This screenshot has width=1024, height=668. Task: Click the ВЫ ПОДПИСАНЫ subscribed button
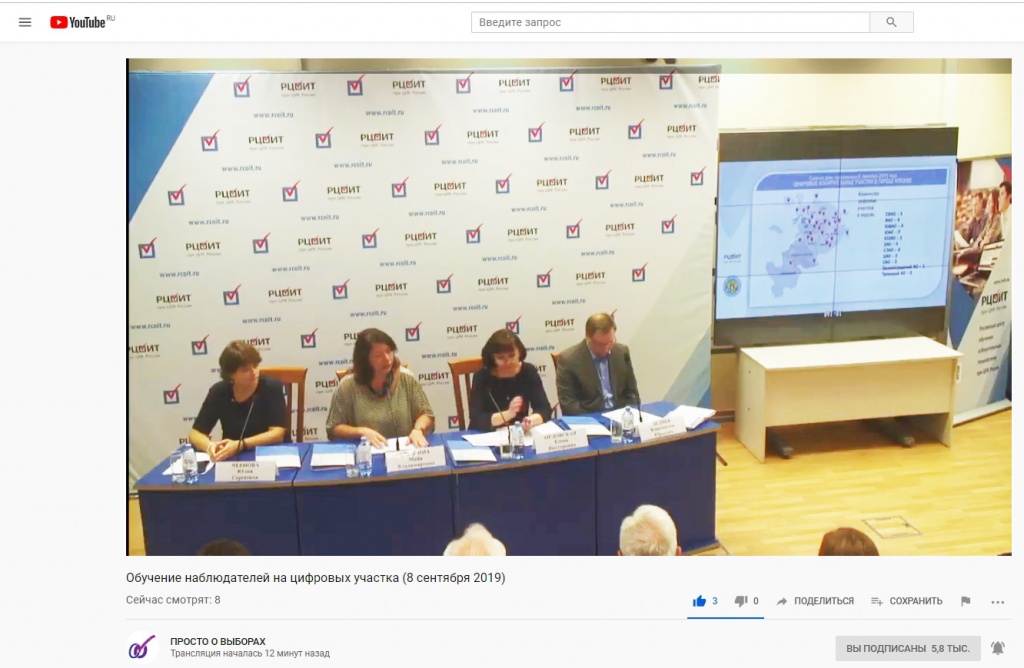[908, 648]
